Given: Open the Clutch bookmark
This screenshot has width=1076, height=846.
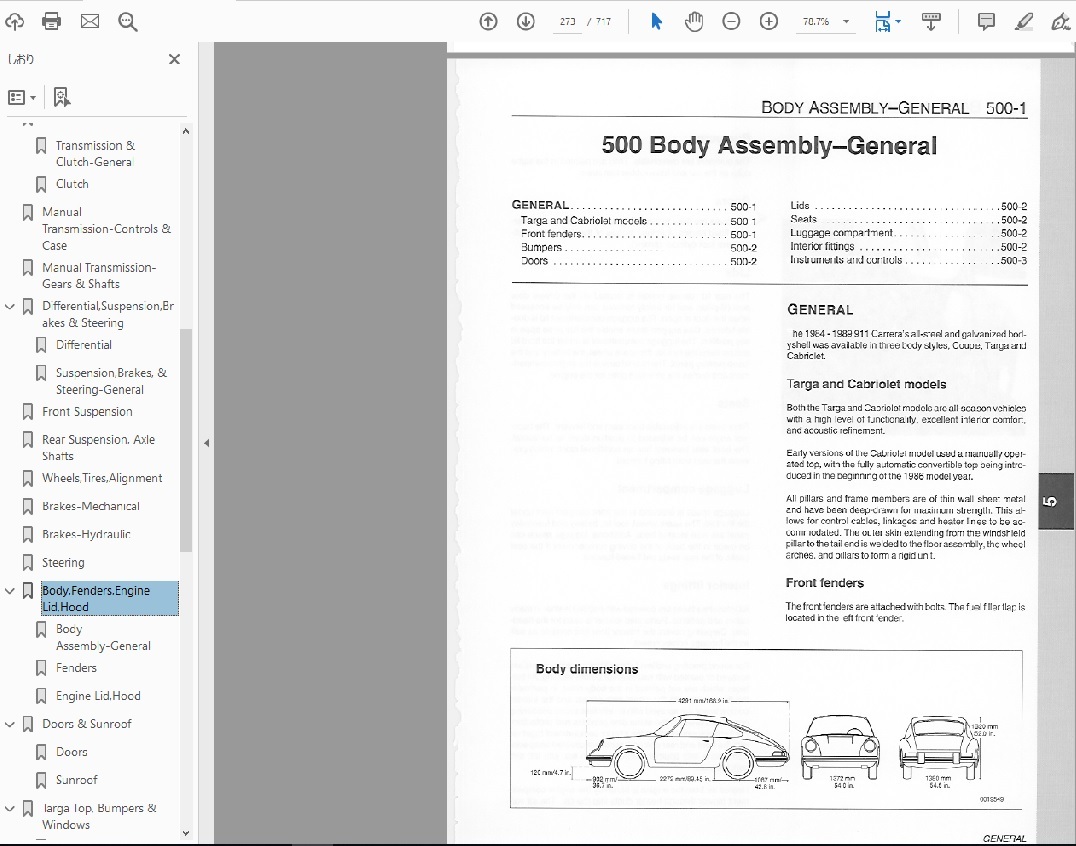Looking at the screenshot, I should [x=72, y=184].
